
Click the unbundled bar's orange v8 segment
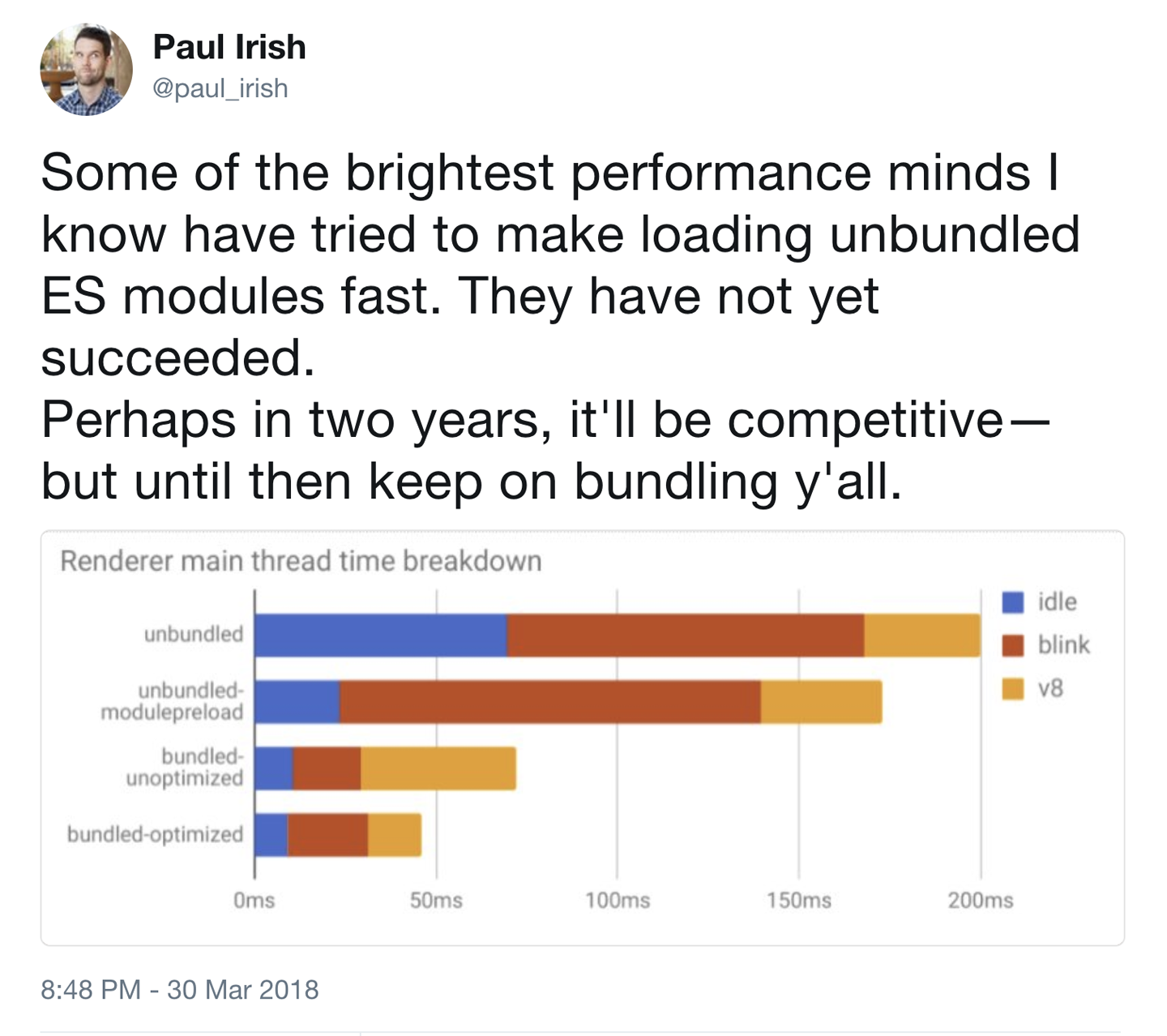point(921,636)
